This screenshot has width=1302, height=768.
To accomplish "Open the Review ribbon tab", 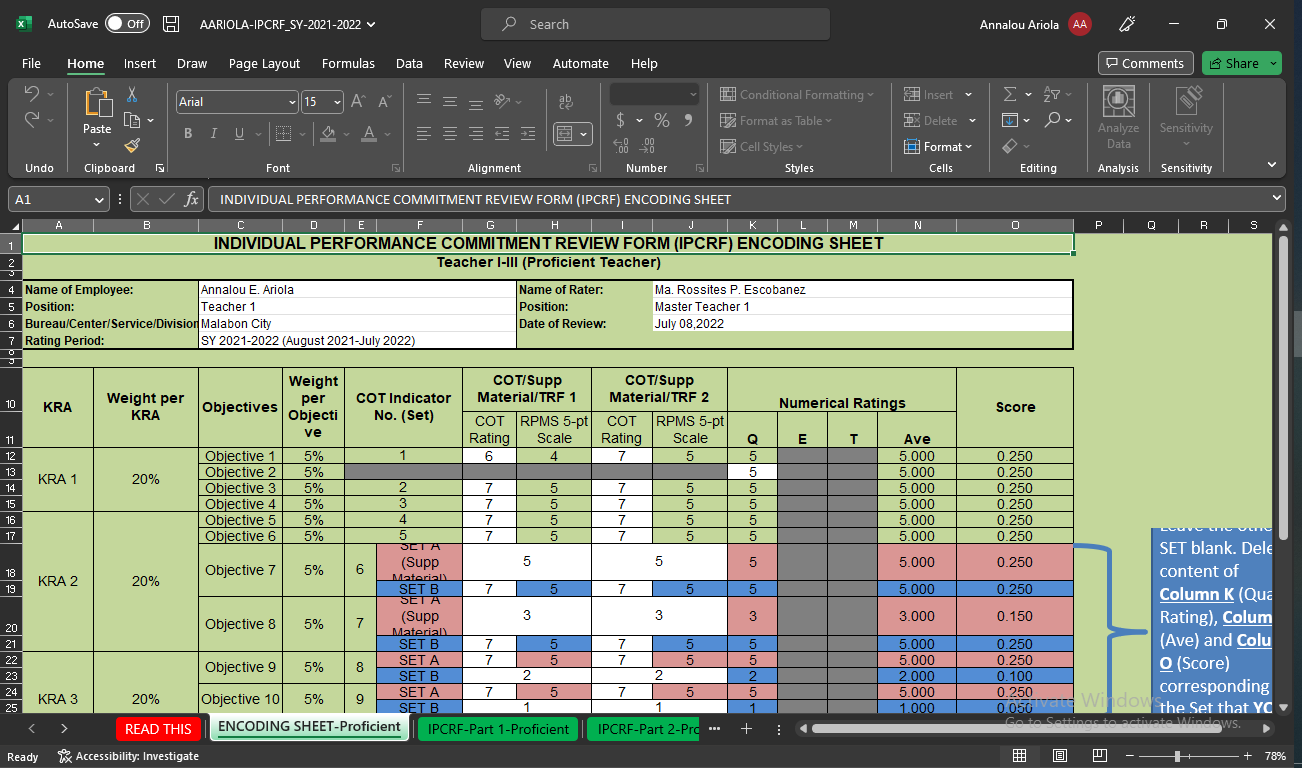I will tap(464, 63).
